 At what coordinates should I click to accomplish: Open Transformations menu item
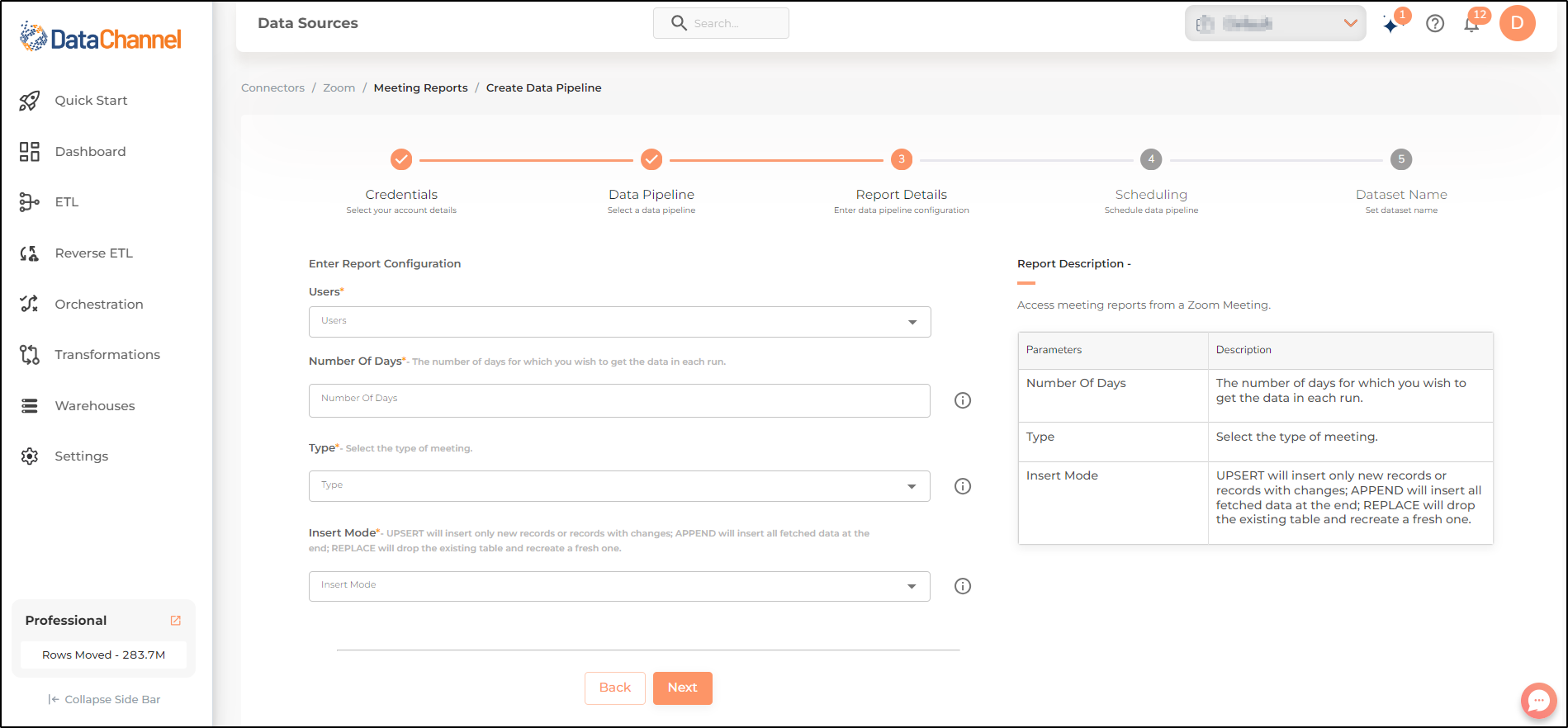[107, 355]
